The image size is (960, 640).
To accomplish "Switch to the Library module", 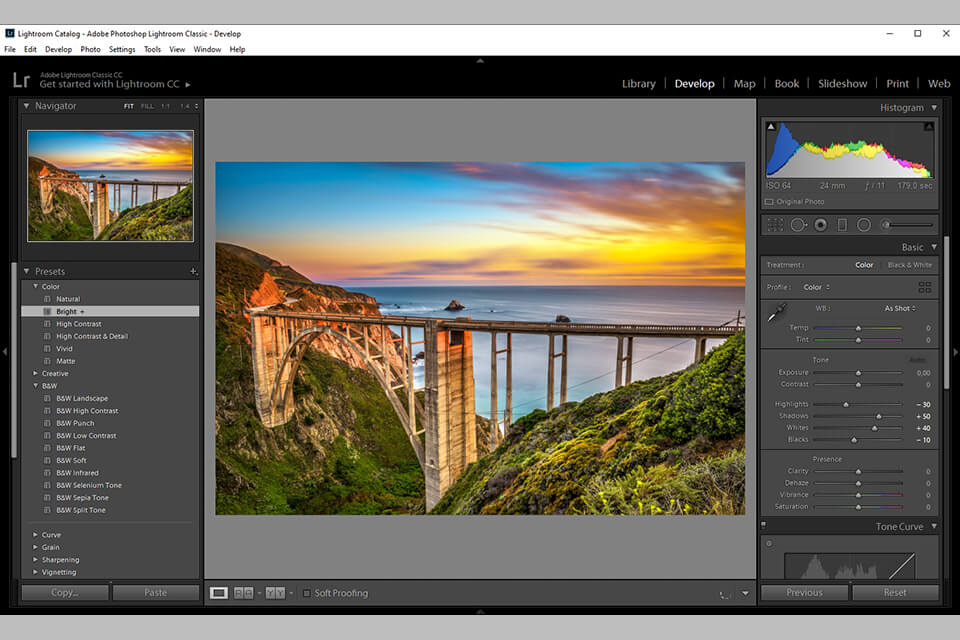I will [638, 83].
